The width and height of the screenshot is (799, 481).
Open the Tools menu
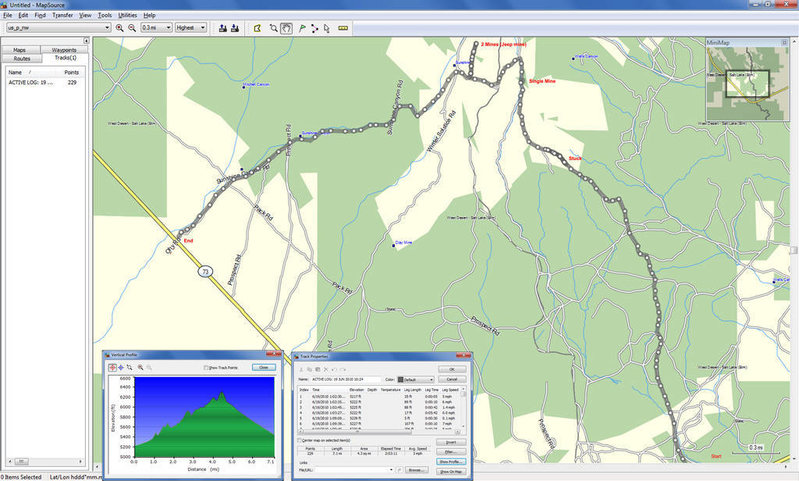tap(104, 15)
